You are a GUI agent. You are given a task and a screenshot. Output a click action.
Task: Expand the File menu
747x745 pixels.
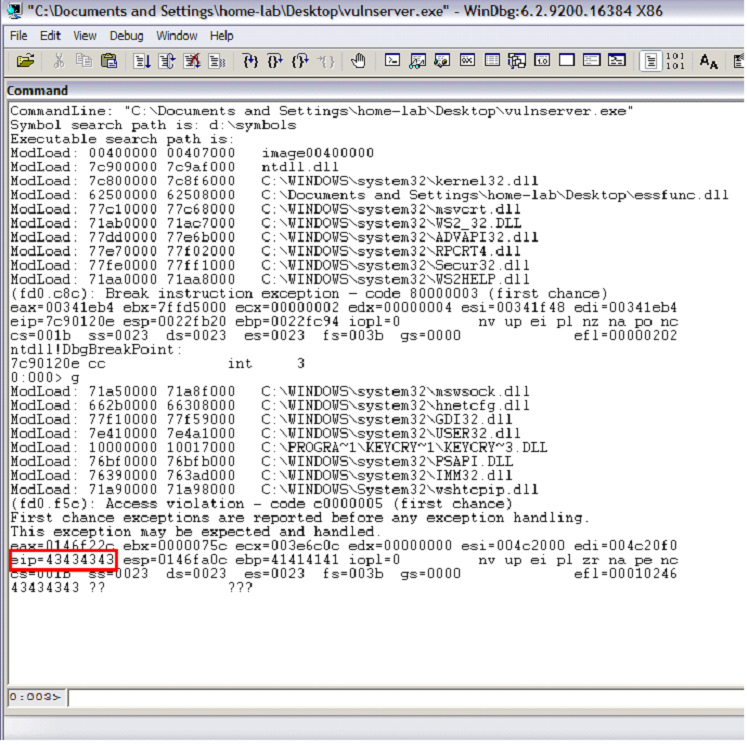pos(19,36)
